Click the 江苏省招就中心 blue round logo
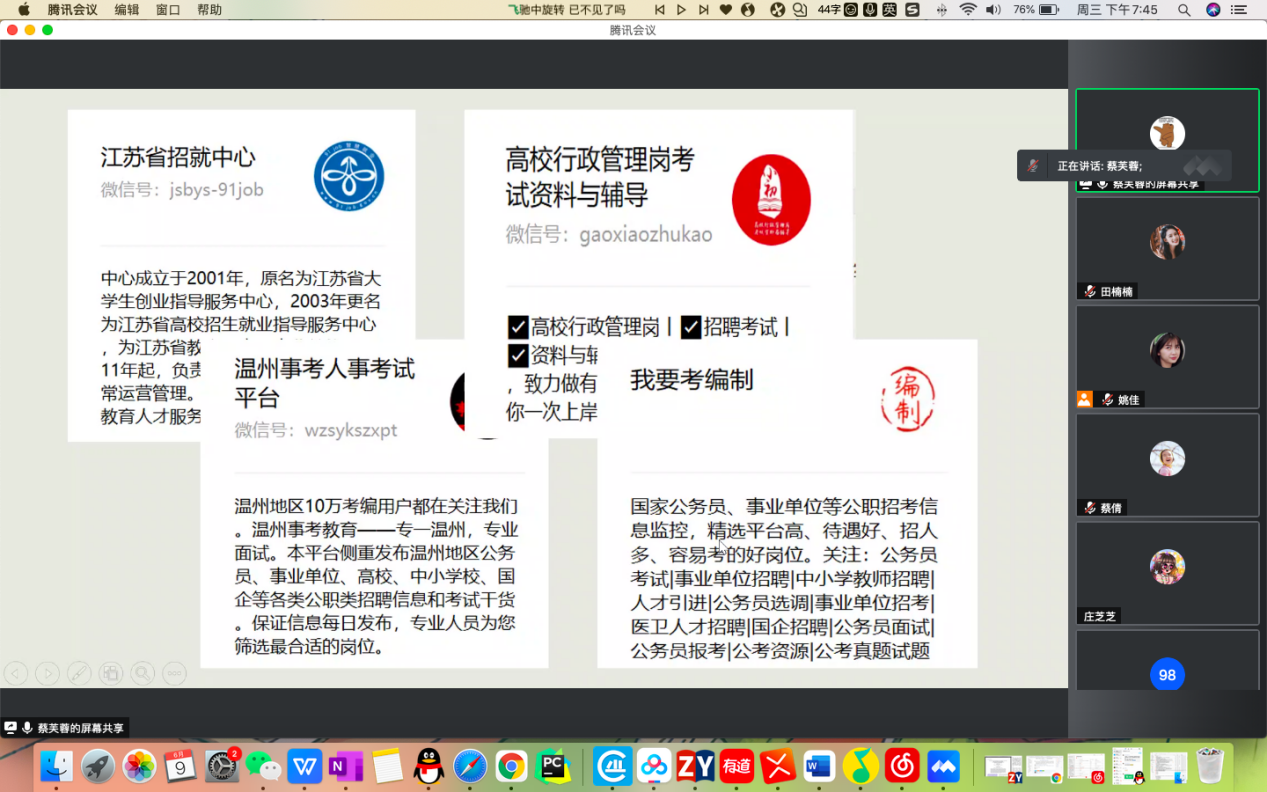Image resolution: width=1267 pixels, height=792 pixels. (349, 176)
